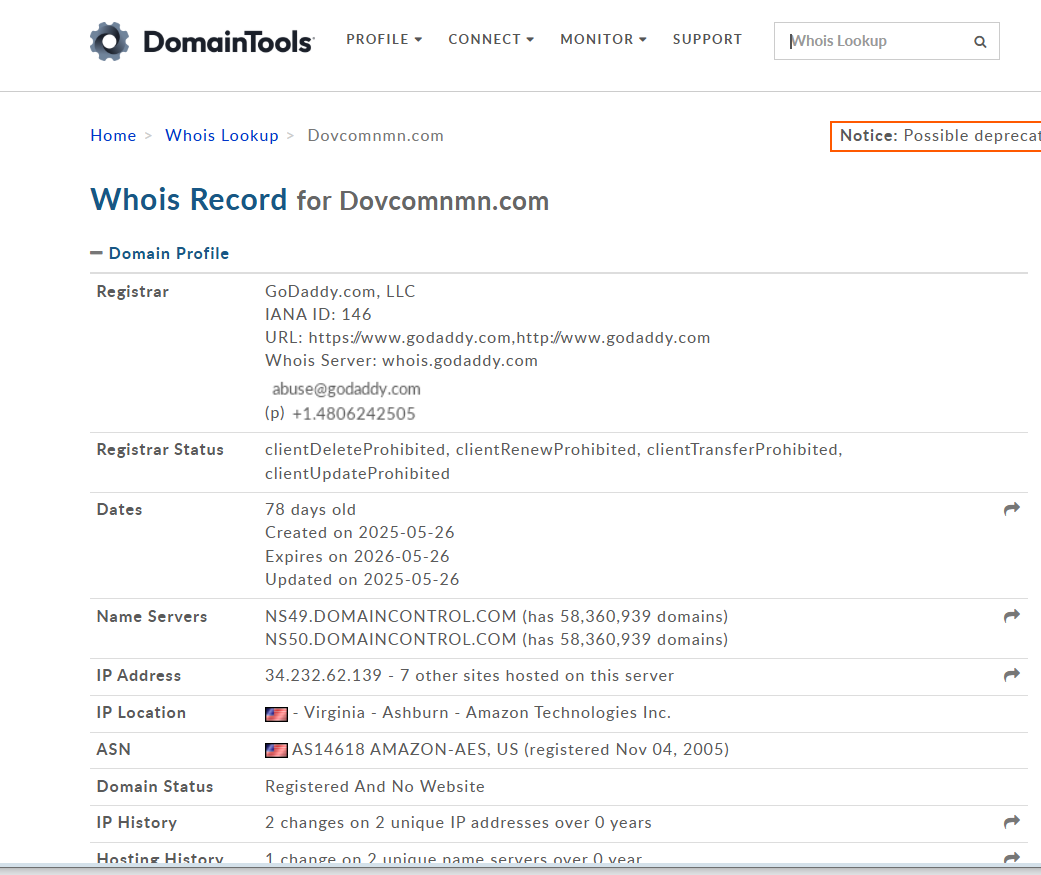Screen dimensions: 1041x875
Task: Select clientUpdateProhibited status text
Action: pos(357,473)
